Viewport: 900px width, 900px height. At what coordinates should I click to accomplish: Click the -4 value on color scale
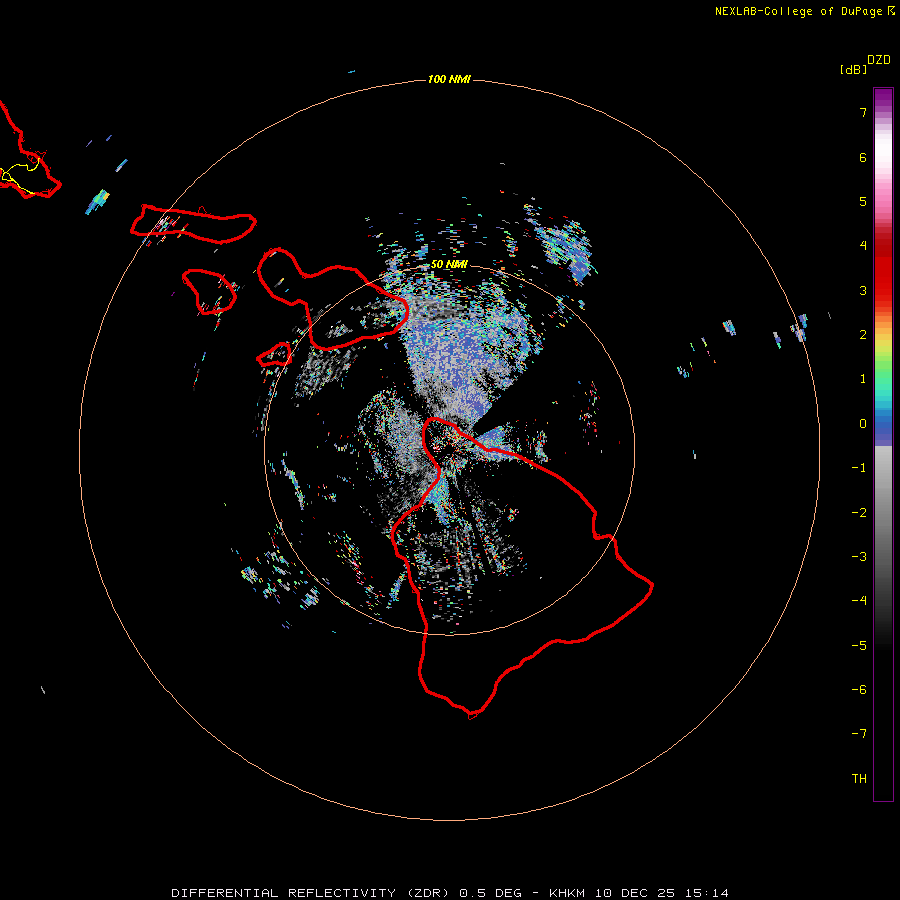coord(859,601)
